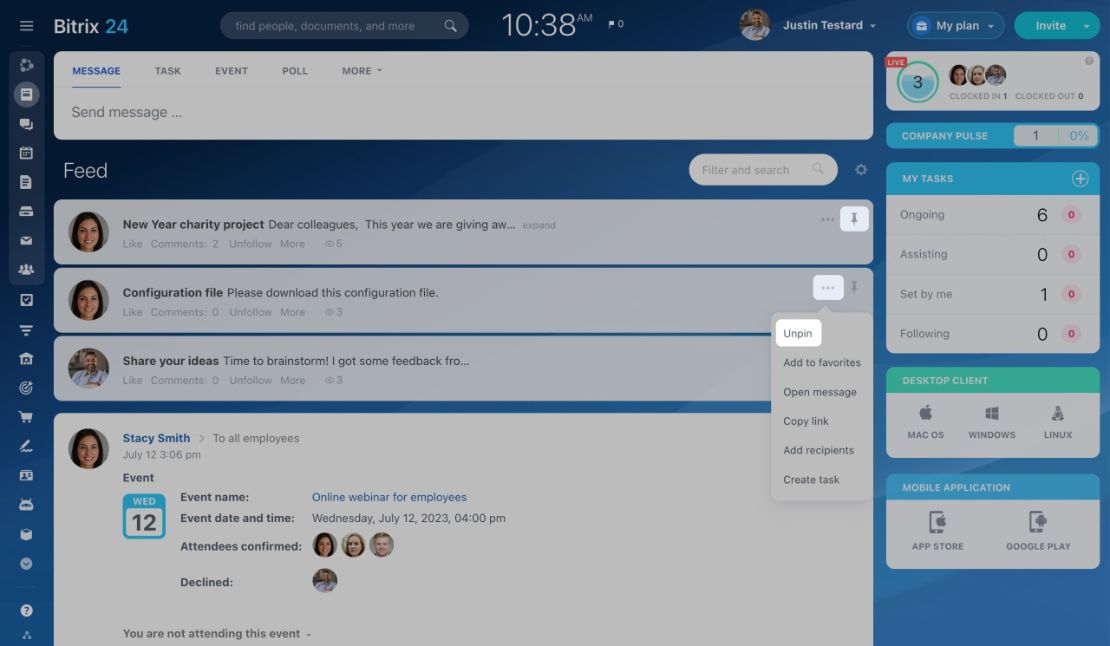Screen dimensions: 1110x646
Task: Download the Mac OS desktop client
Action: (x=925, y=422)
